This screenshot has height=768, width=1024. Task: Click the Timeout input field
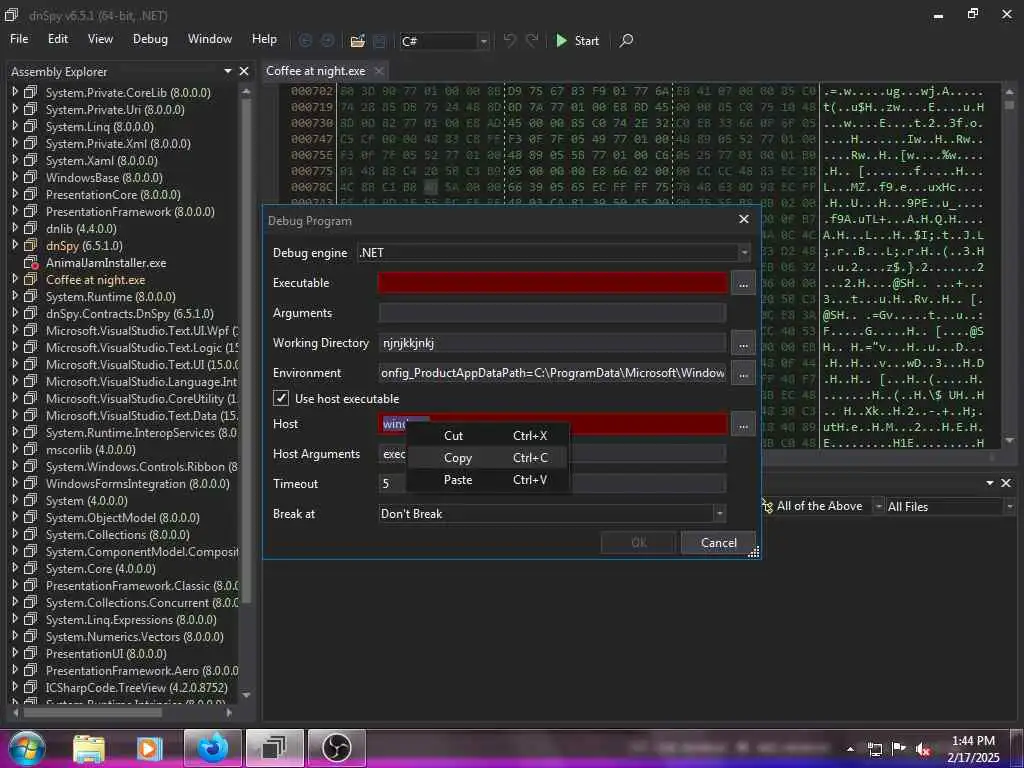[552, 484]
